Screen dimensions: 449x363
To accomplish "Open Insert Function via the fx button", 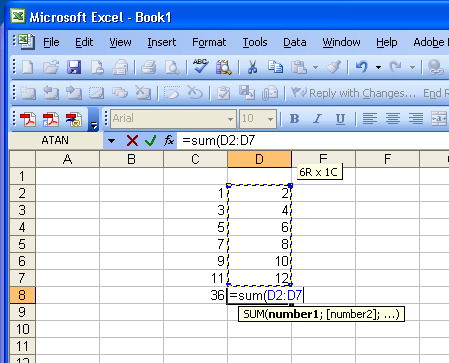I will [x=169, y=141].
